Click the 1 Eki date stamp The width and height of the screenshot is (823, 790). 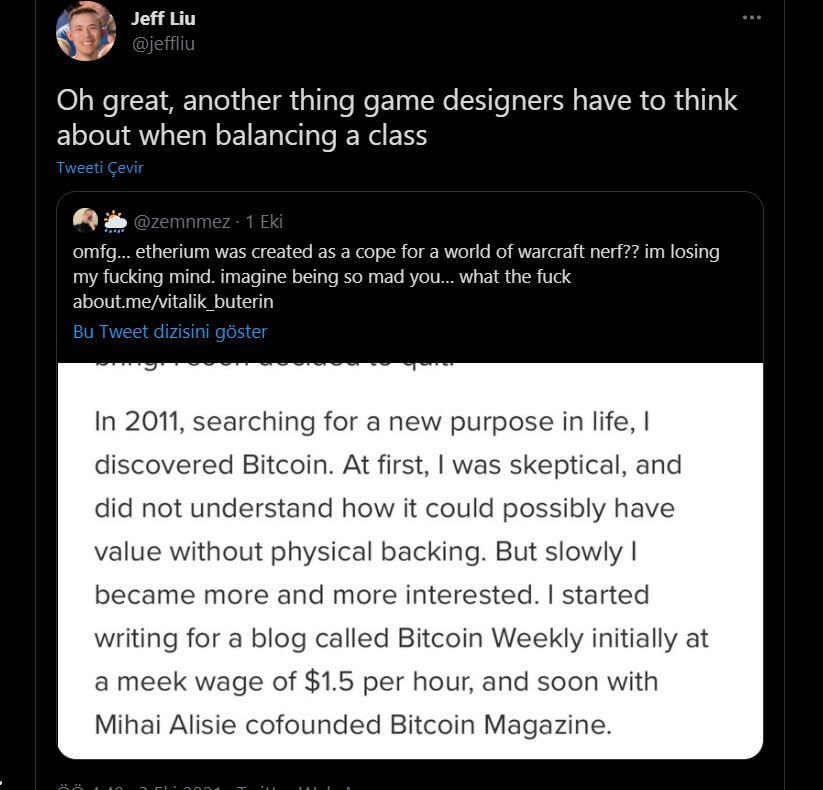point(265,222)
